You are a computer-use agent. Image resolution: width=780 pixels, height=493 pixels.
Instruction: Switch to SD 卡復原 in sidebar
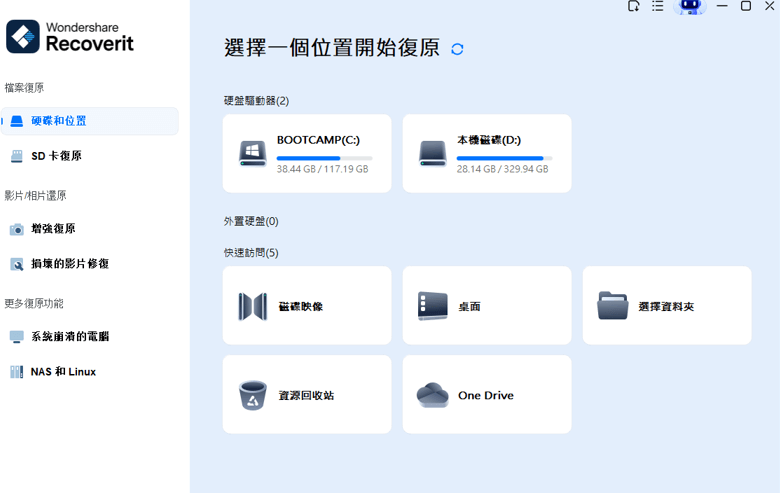(56, 156)
